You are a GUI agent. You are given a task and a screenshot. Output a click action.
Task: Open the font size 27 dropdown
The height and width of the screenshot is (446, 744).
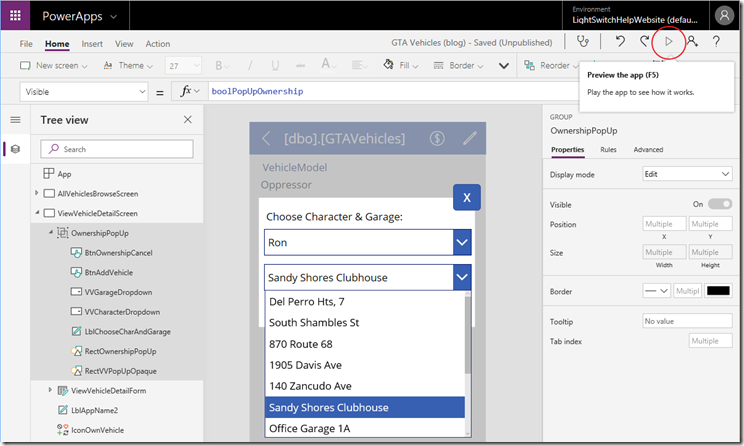pyautogui.click(x=184, y=65)
